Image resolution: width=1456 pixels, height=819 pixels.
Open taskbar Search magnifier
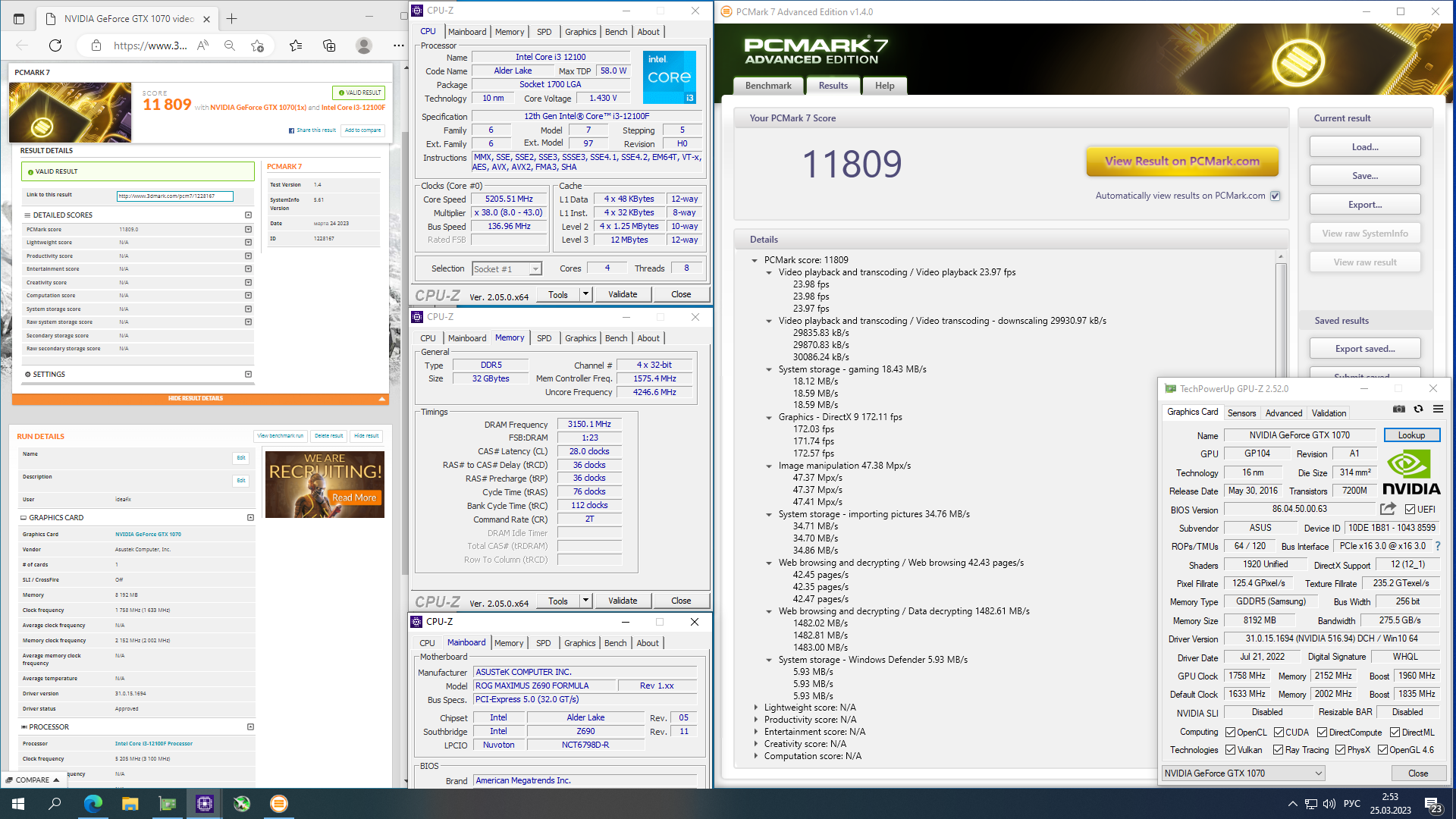point(55,804)
